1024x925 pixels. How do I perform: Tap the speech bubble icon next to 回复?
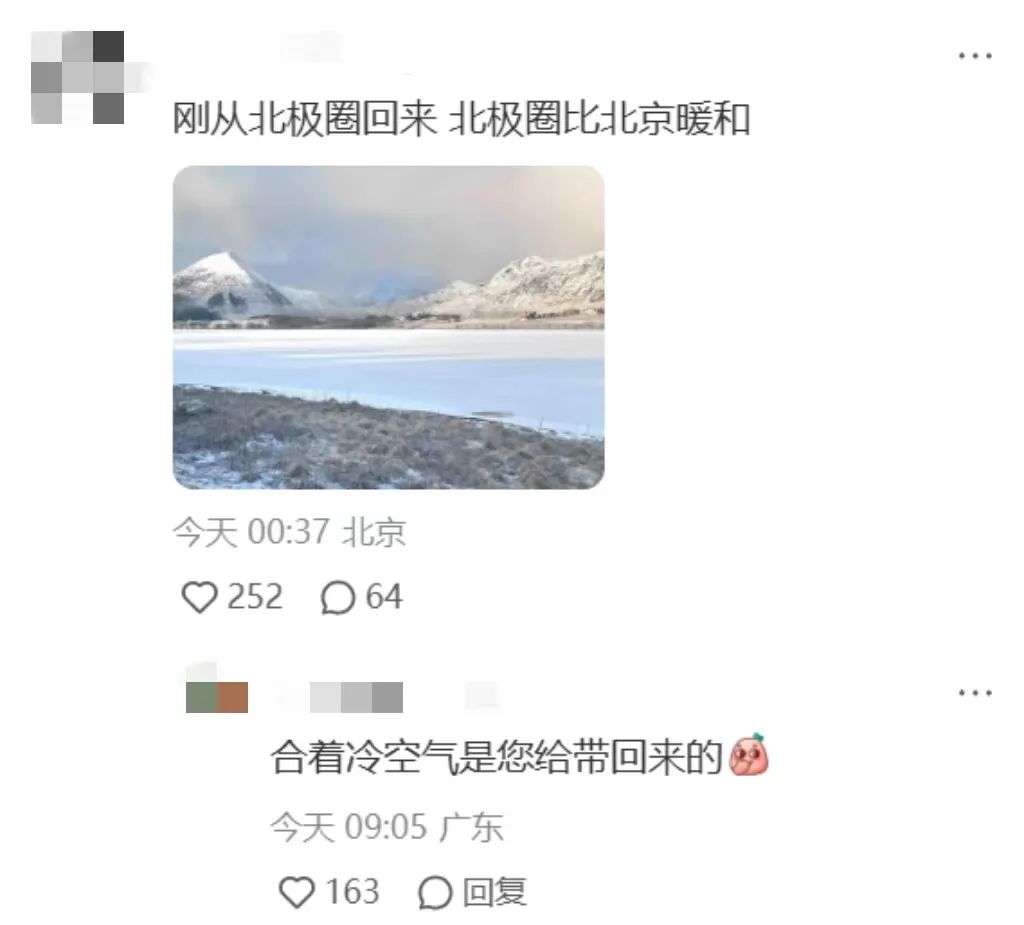pos(435,892)
